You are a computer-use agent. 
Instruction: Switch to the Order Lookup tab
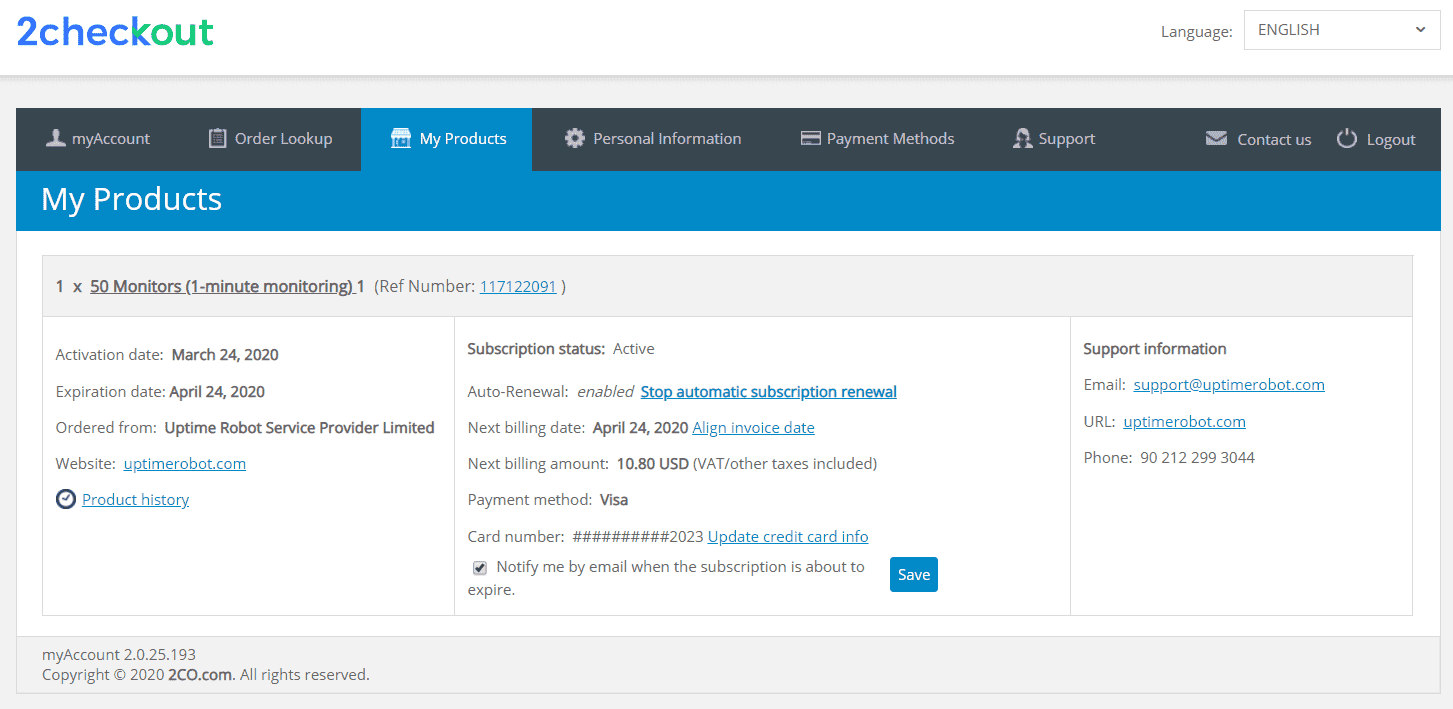point(270,138)
